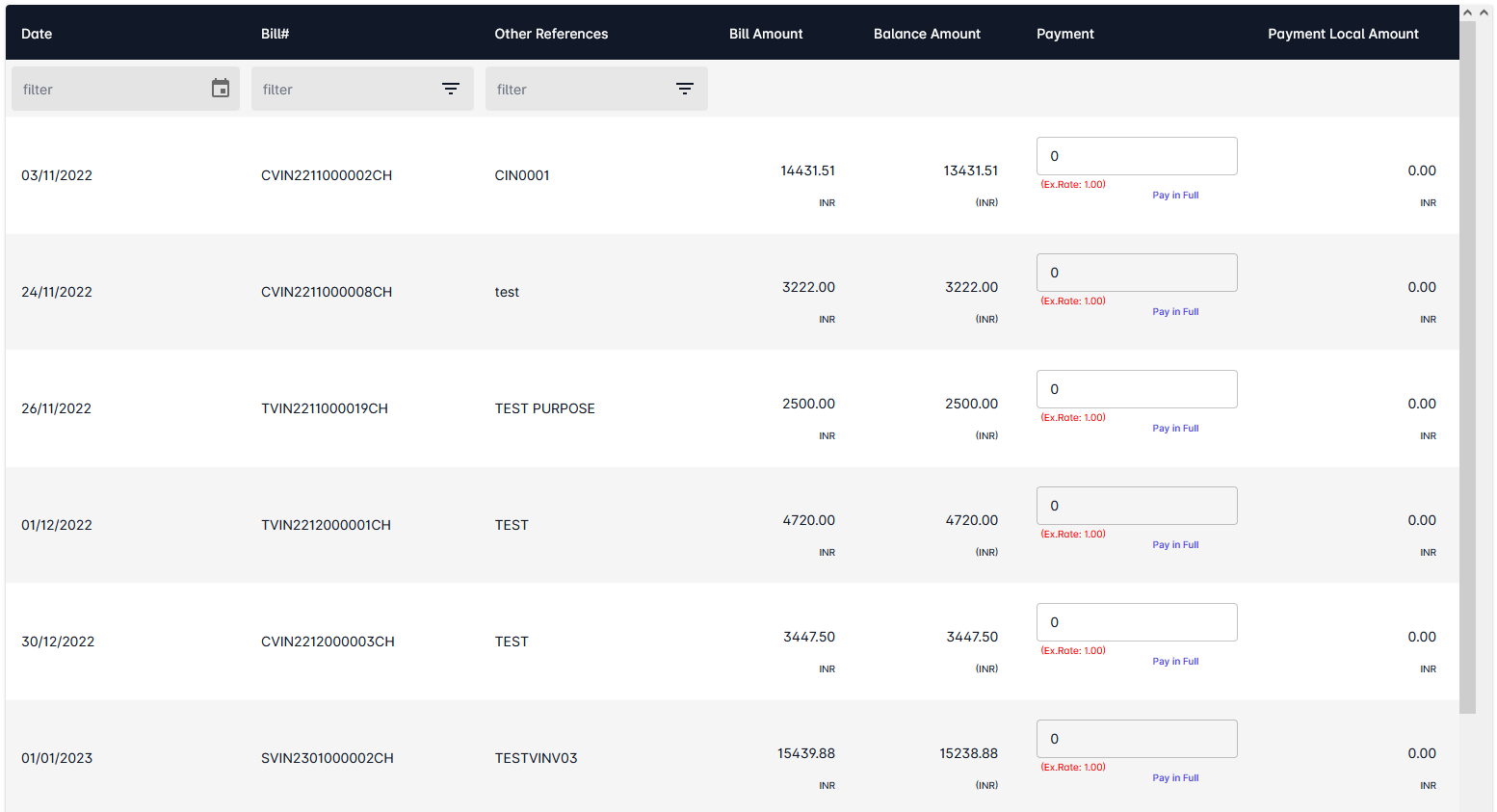Open the Other References filter options icon
Image resolution: width=1497 pixels, height=812 pixels.
(x=684, y=89)
